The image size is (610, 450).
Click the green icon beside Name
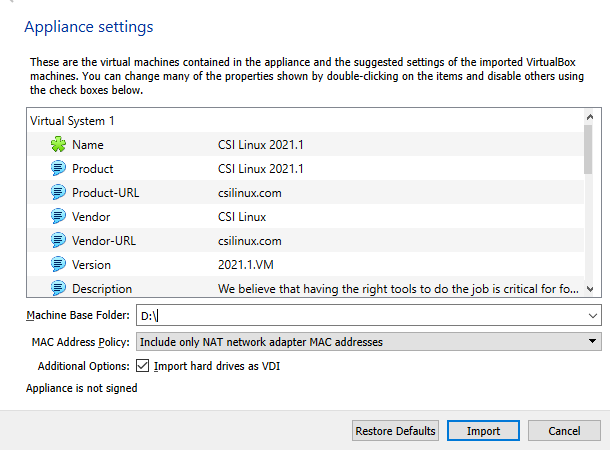58,144
